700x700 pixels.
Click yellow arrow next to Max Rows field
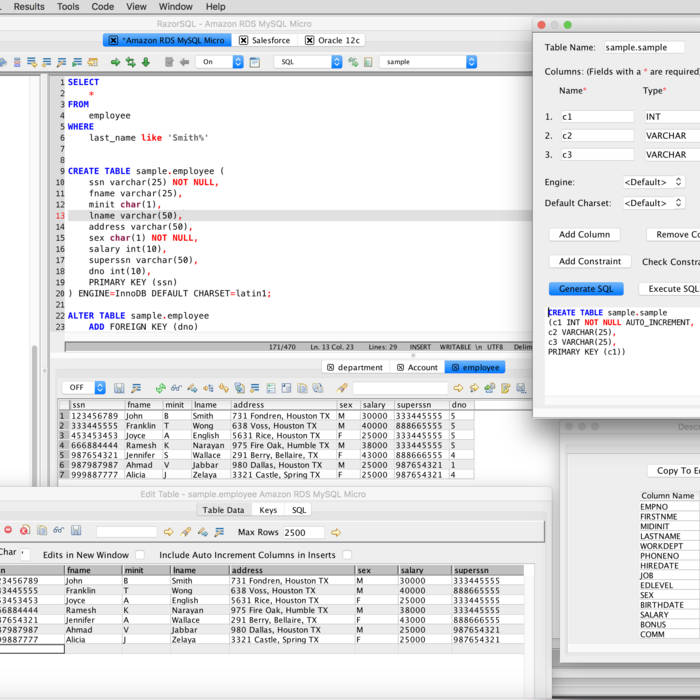(x=336, y=532)
